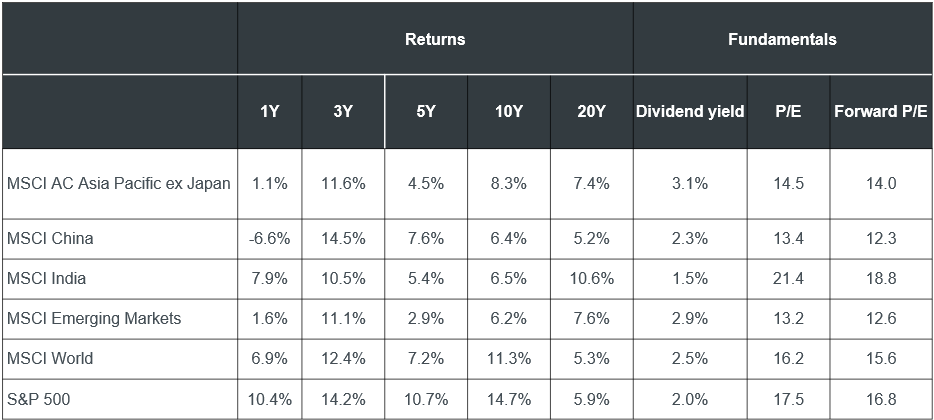Click the Fundamentals group header
Image resolution: width=934 pixels, height=420 pixels.
[x=782, y=40]
